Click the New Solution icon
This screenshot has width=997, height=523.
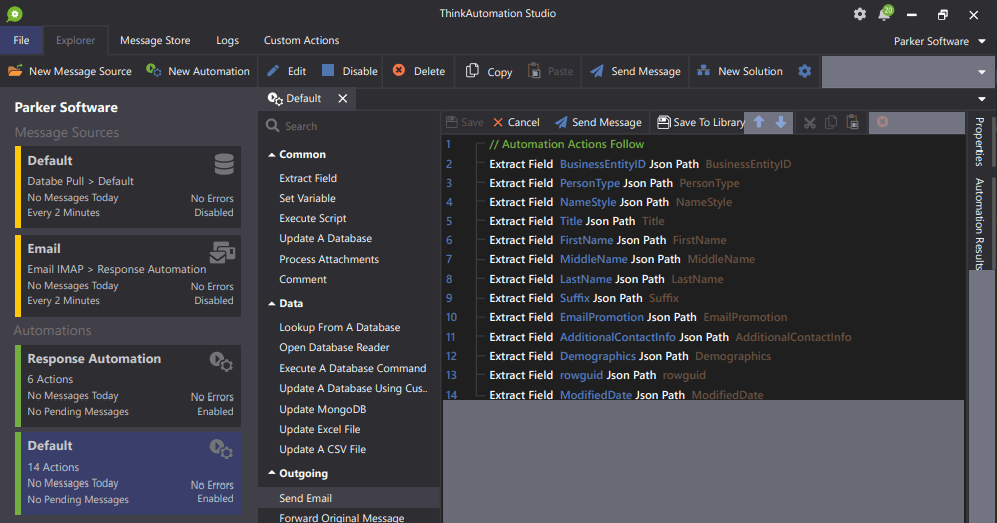click(703, 71)
